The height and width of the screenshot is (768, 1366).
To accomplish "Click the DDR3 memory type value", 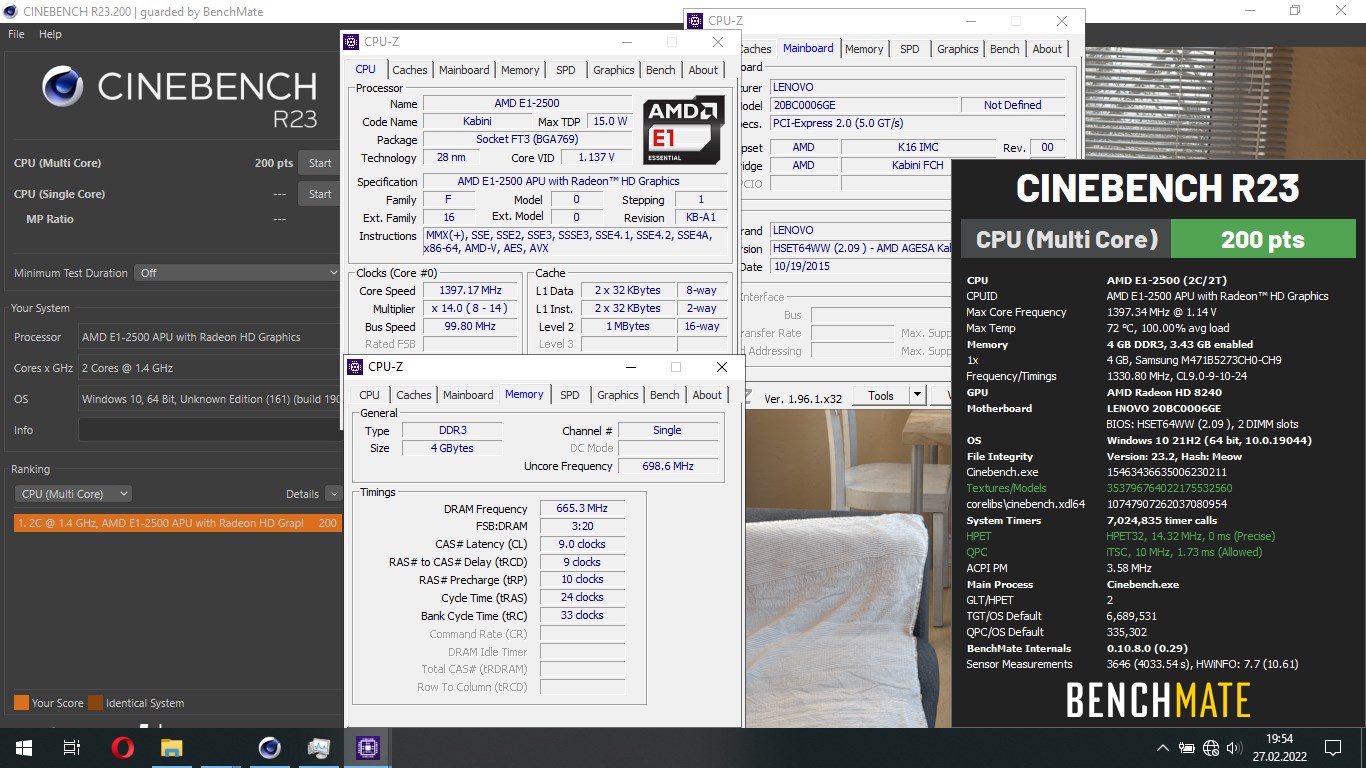I will (x=452, y=430).
